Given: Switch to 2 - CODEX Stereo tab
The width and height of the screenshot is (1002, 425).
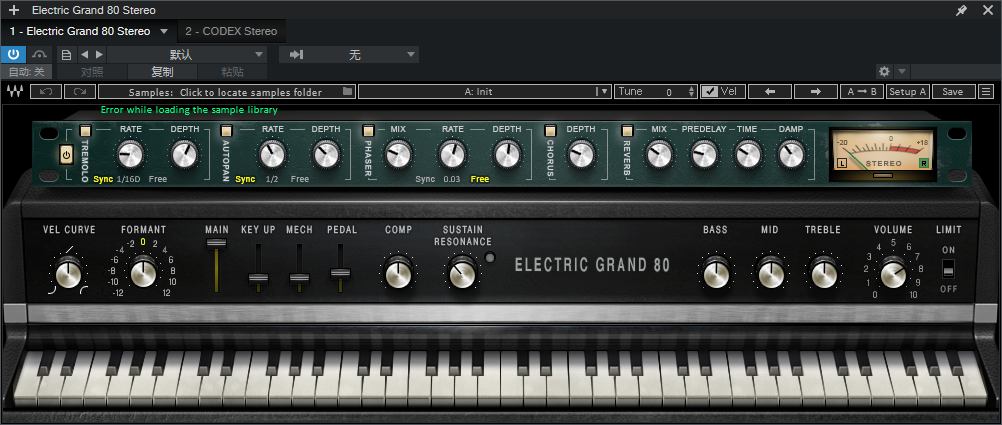Looking at the screenshot, I should pos(231,31).
